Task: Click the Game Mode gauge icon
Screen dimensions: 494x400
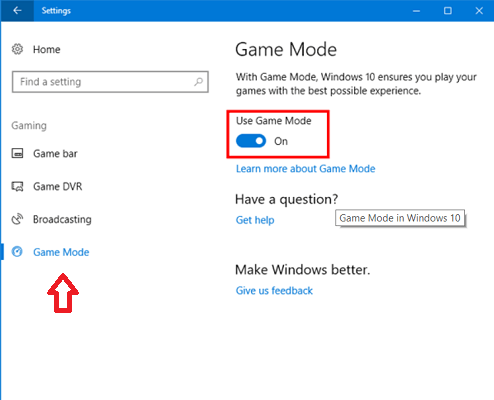Action: pyautogui.click(x=17, y=252)
